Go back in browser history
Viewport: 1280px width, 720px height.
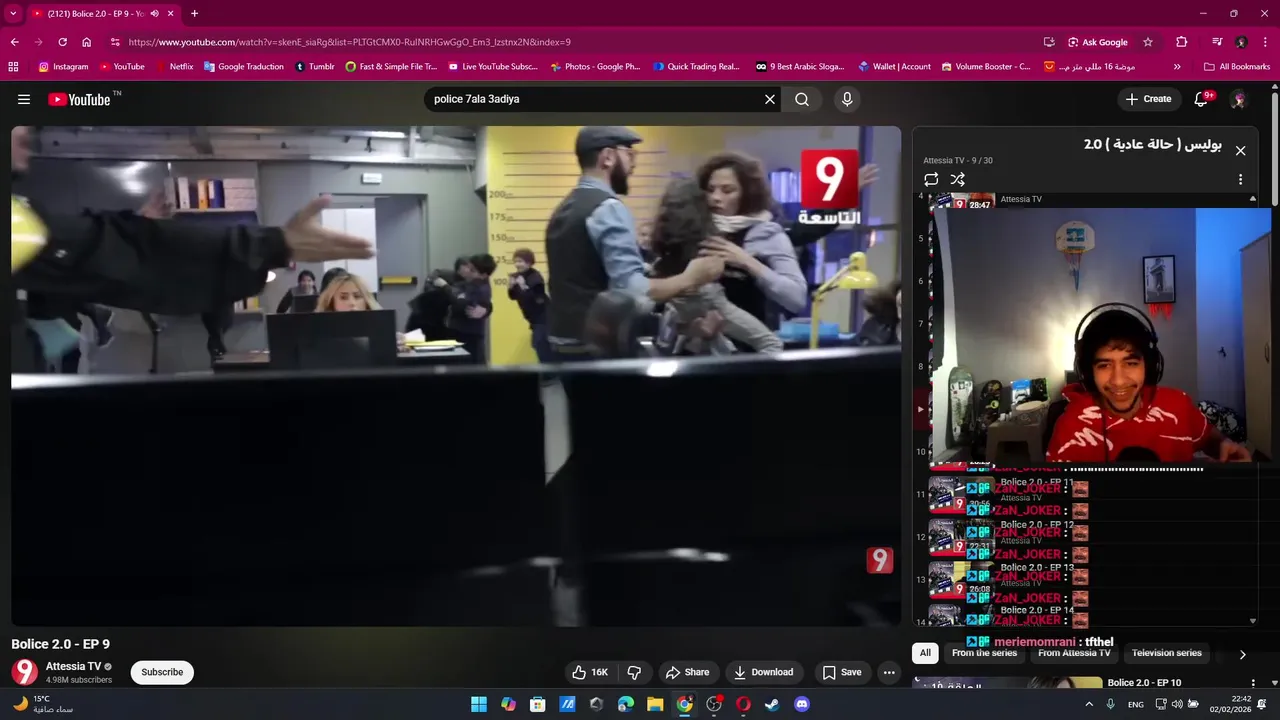(x=14, y=42)
